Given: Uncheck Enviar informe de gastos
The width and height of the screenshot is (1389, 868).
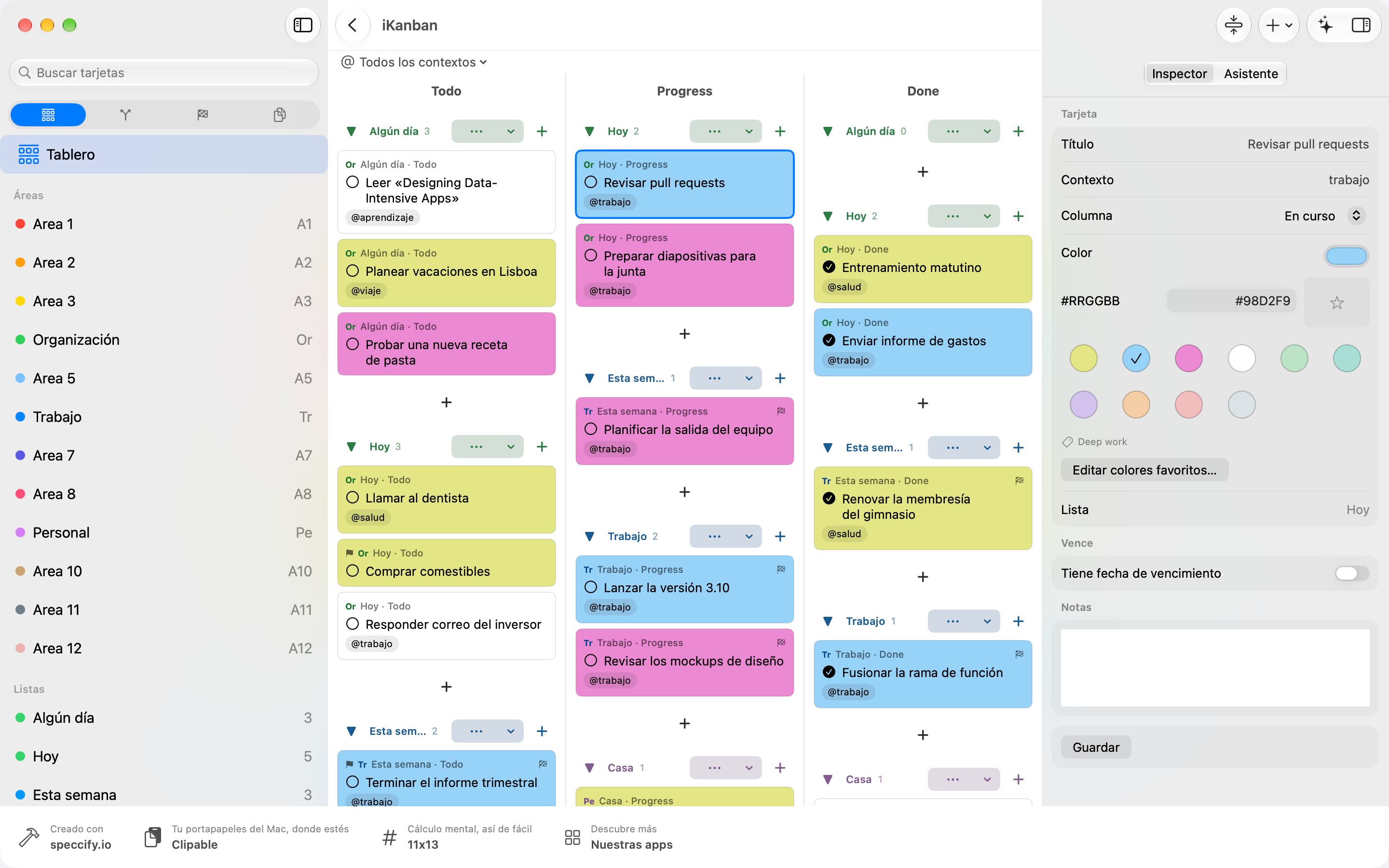Looking at the screenshot, I should [829, 340].
